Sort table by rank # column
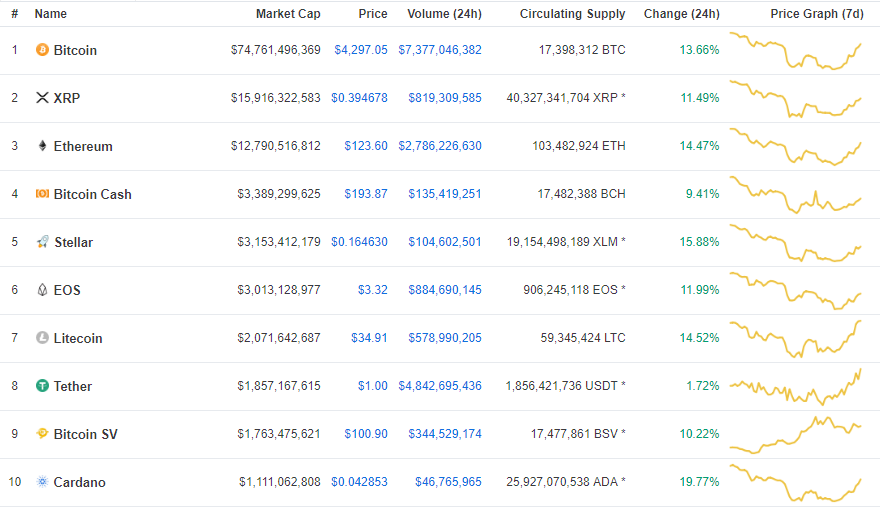The image size is (880, 508). (x=15, y=14)
